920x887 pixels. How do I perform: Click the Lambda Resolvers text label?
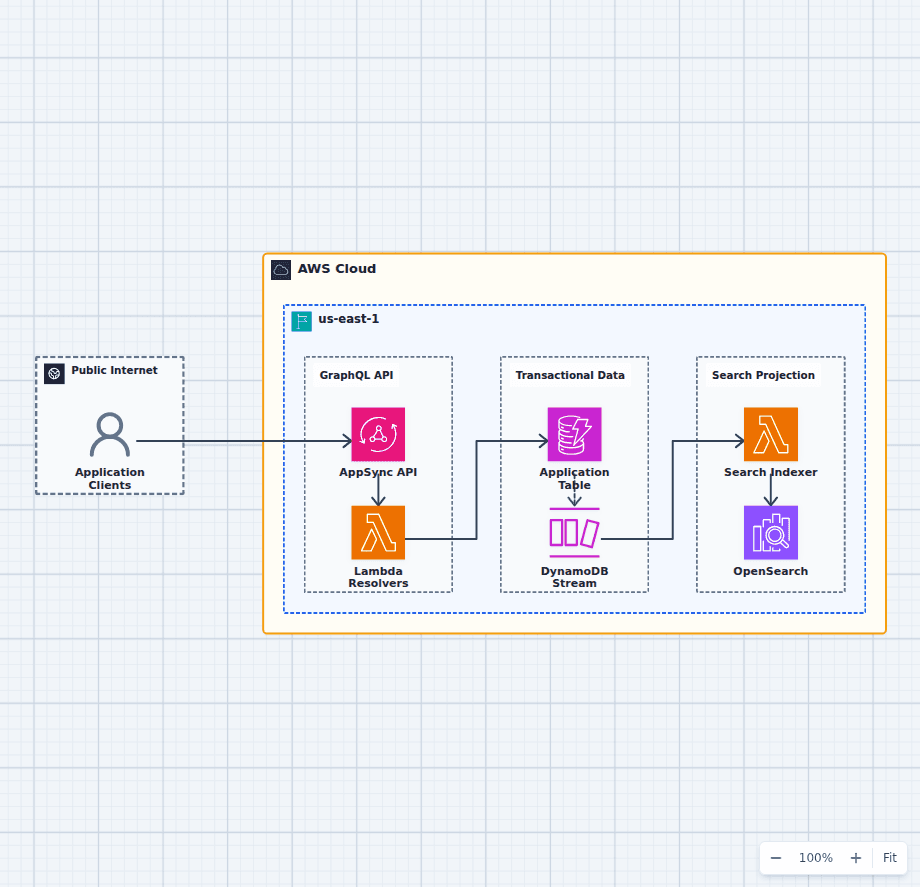click(378, 577)
